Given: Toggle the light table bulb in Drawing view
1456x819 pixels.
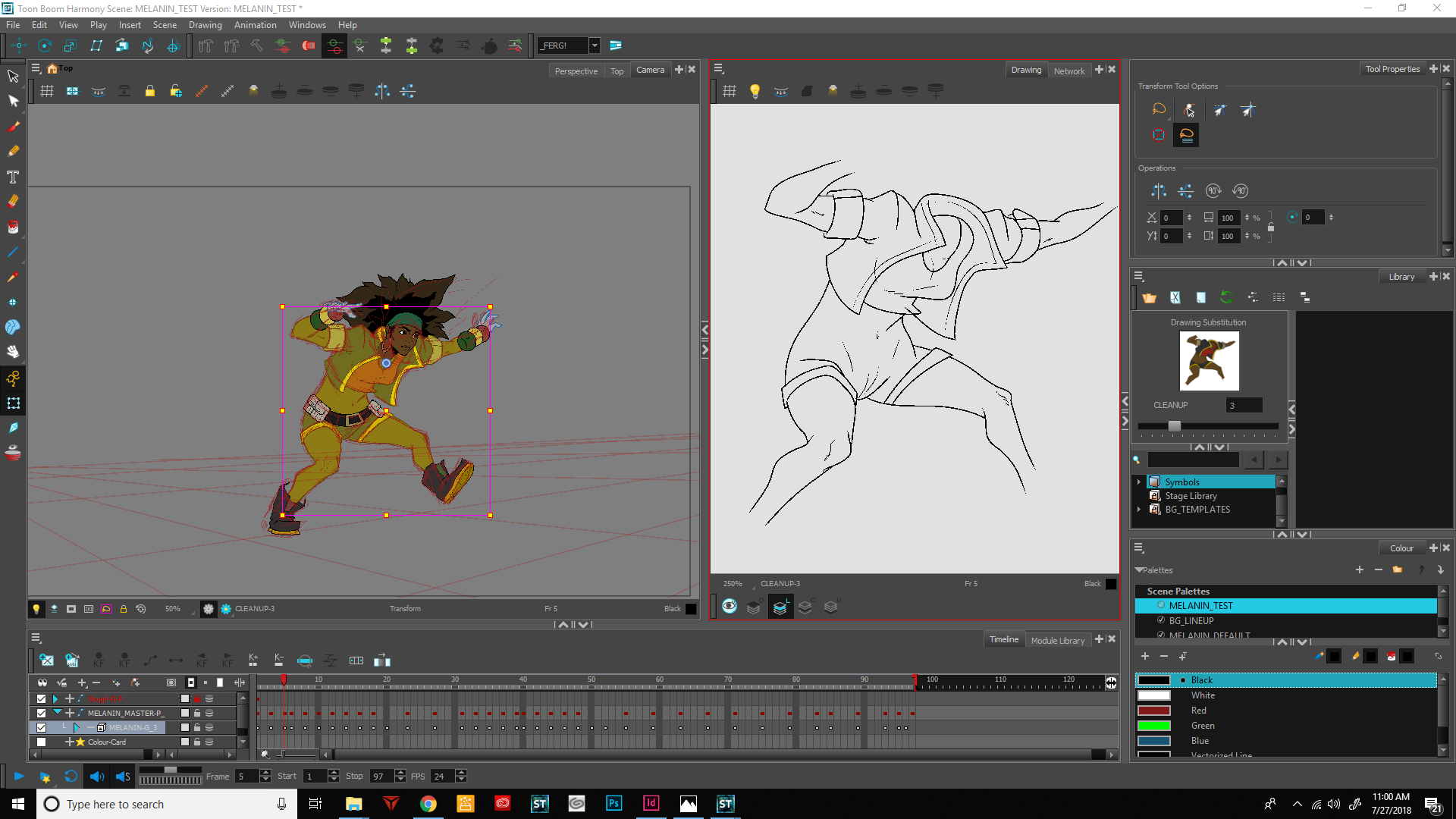Looking at the screenshot, I should pos(755,91).
